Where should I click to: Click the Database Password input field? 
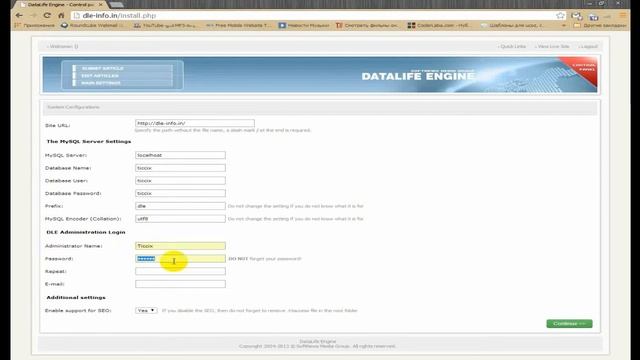click(x=180, y=193)
